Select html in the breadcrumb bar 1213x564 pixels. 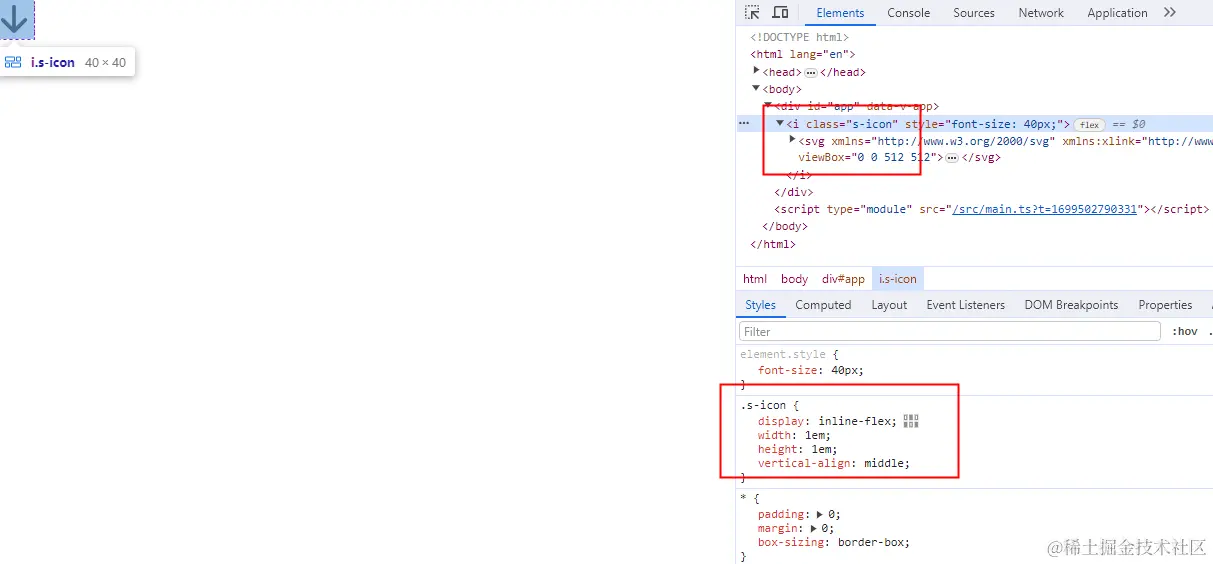pyautogui.click(x=755, y=279)
